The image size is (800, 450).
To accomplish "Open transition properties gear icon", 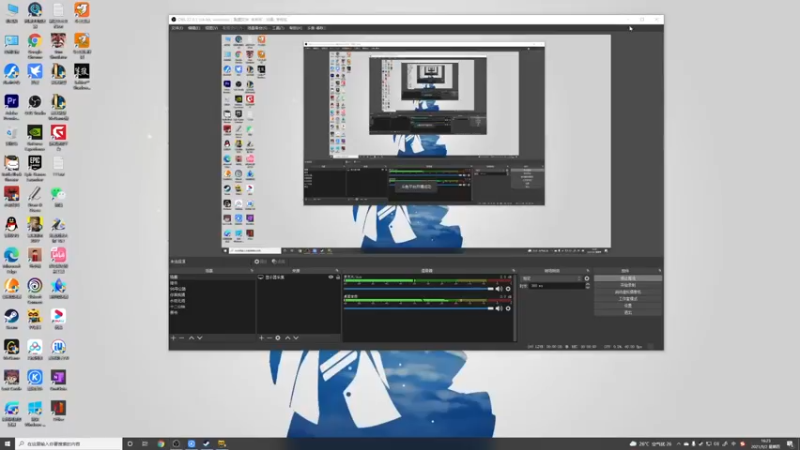I will click(x=587, y=279).
